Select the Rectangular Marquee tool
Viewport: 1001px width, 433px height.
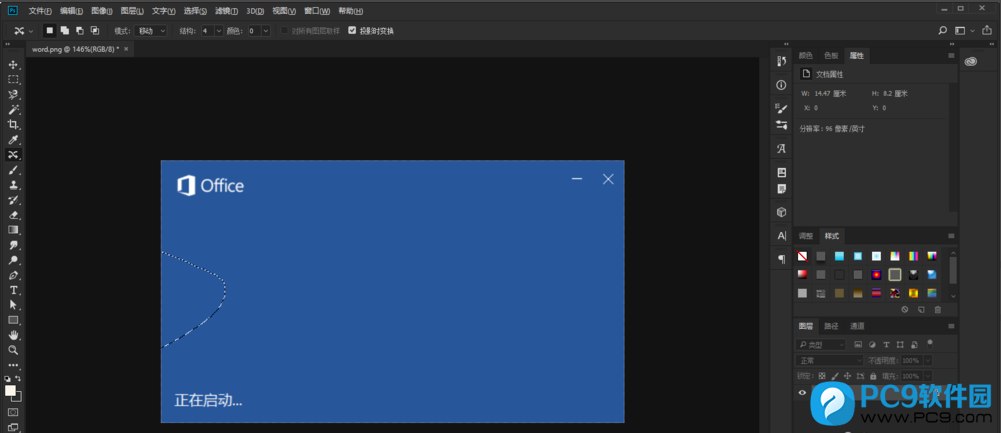13,80
